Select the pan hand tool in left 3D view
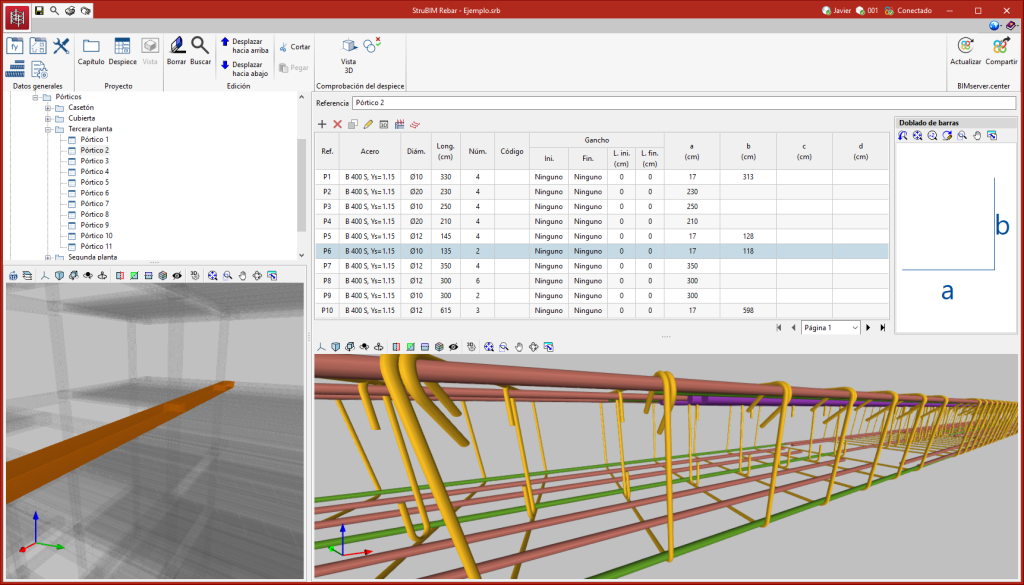 pyautogui.click(x=242, y=275)
